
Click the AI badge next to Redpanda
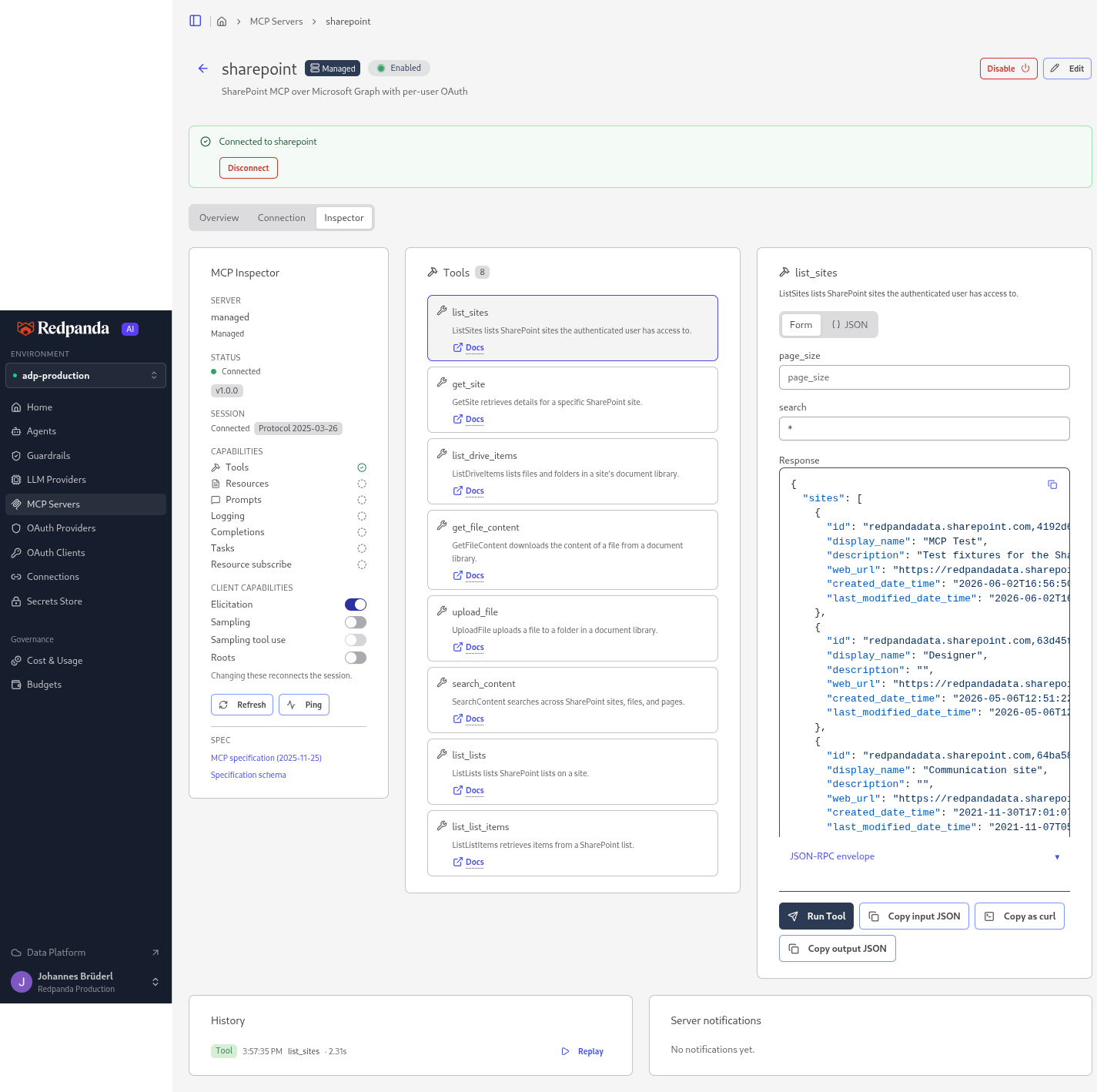130,329
